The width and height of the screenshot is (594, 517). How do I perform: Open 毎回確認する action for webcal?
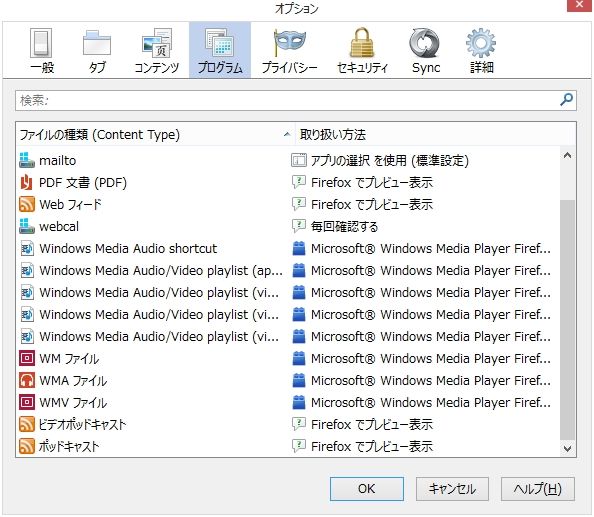click(424, 226)
